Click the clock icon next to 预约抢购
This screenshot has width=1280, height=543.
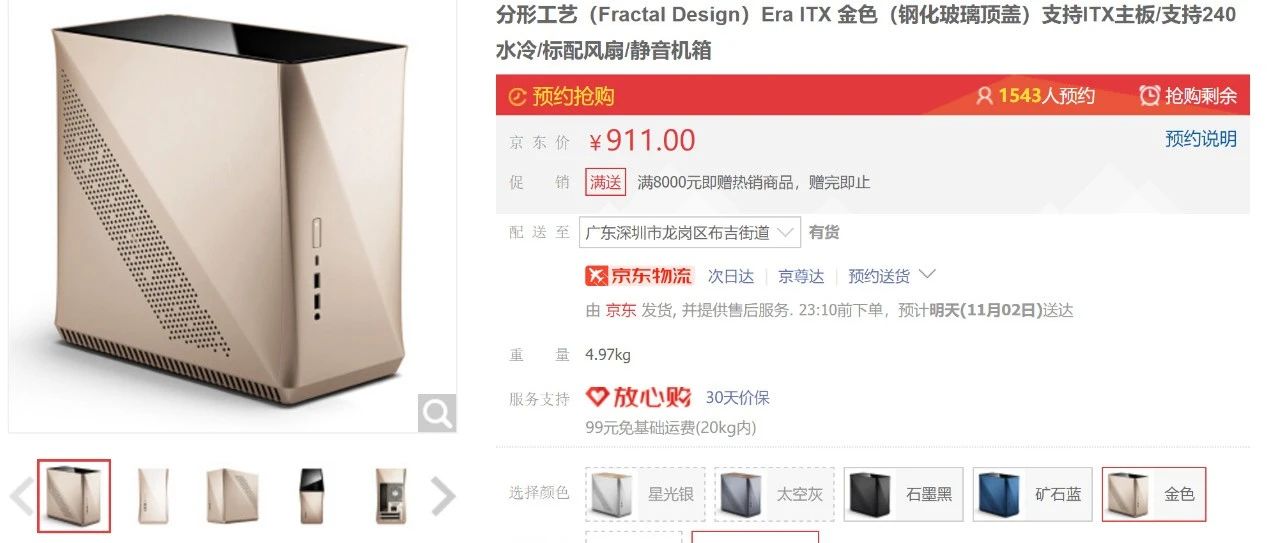coord(517,97)
